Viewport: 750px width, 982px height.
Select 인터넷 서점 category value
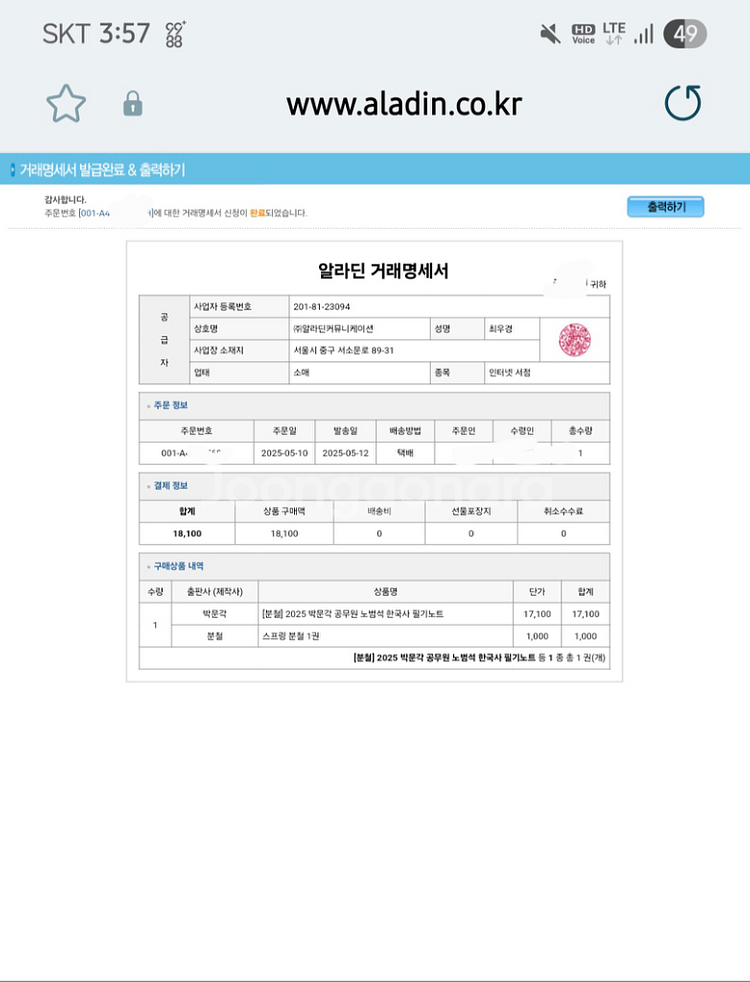click(510, 373)
